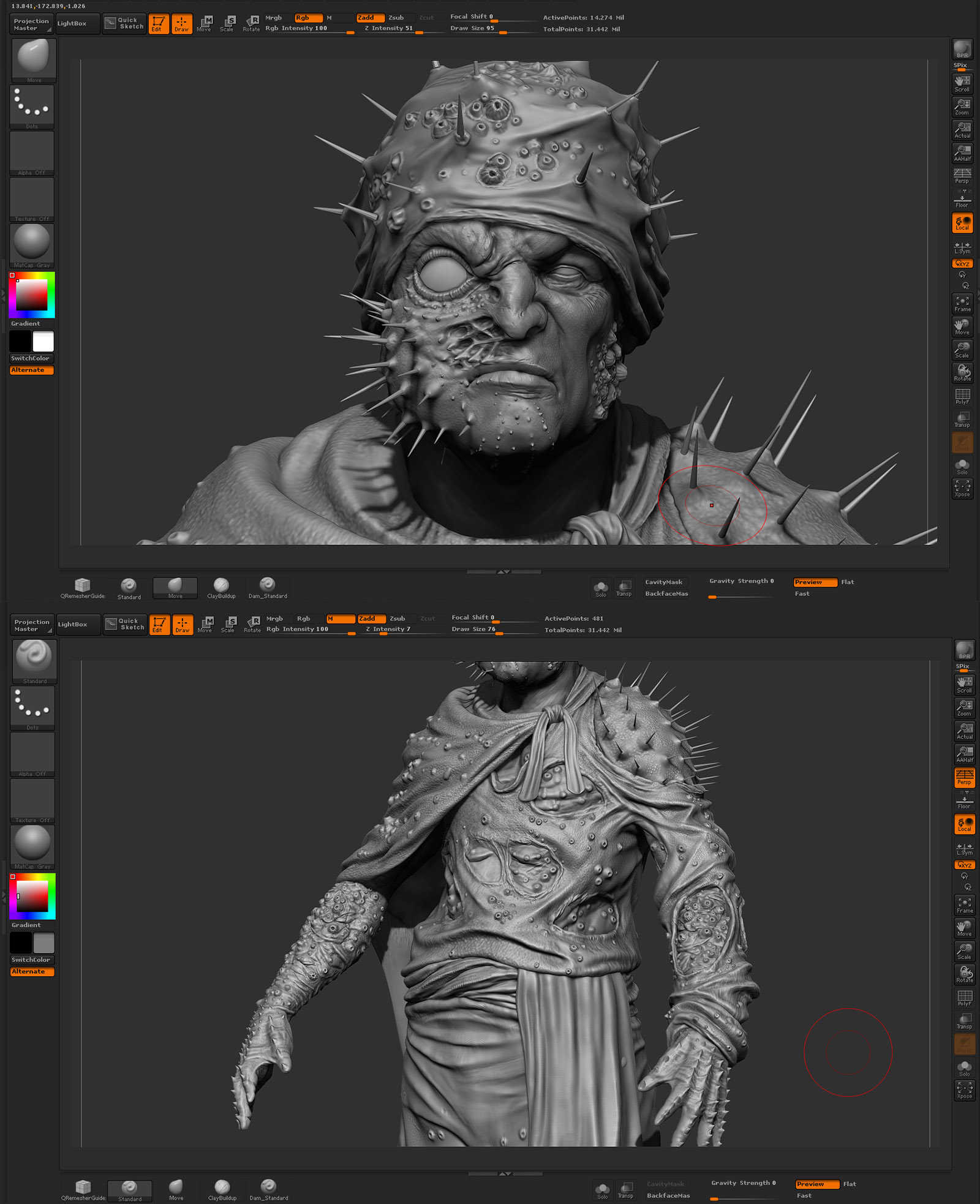Screen dimensions: 980x1204
Task: Toggle the highlighted Persp icon in torso window
Action: point(964,777)
